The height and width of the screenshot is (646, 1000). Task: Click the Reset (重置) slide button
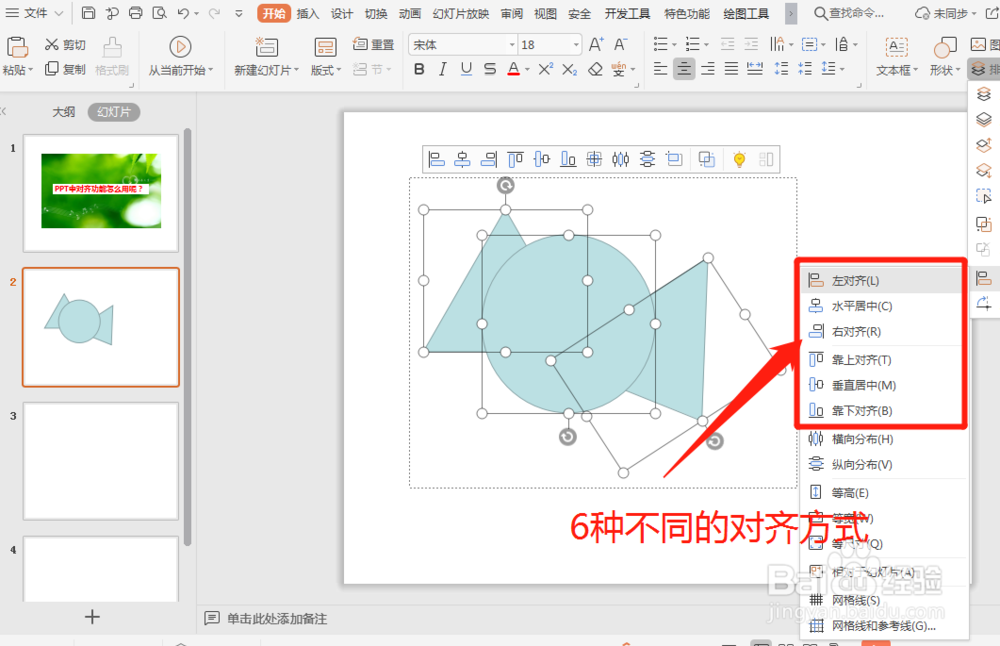pyautogui.click(x=373, y=44)
